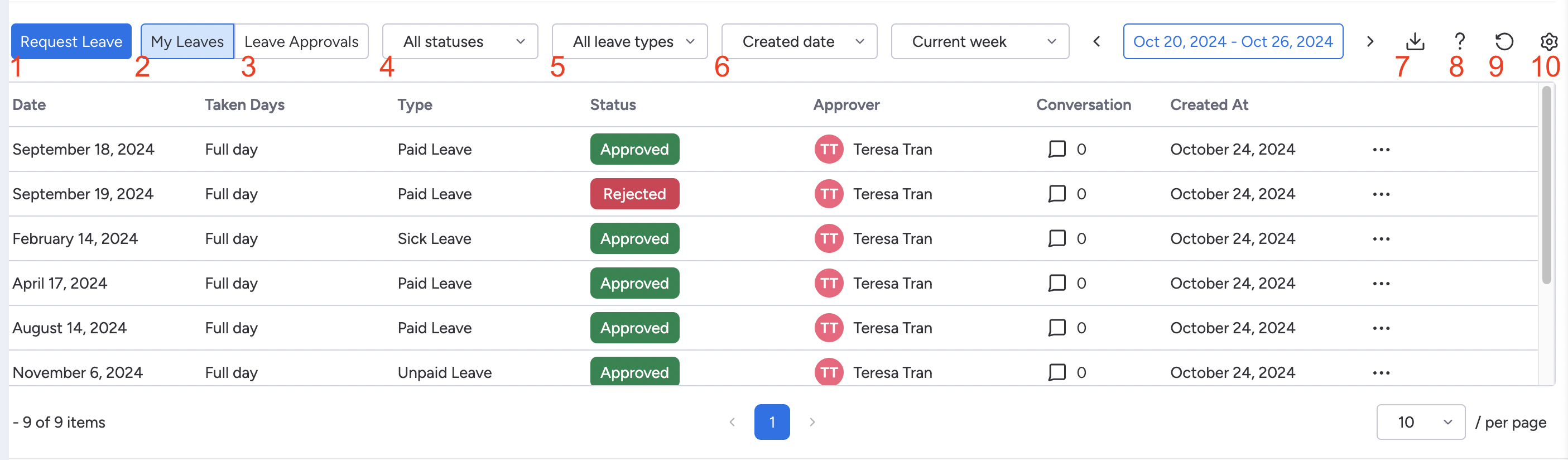Open more options for September 19 row

(1381, 194)
